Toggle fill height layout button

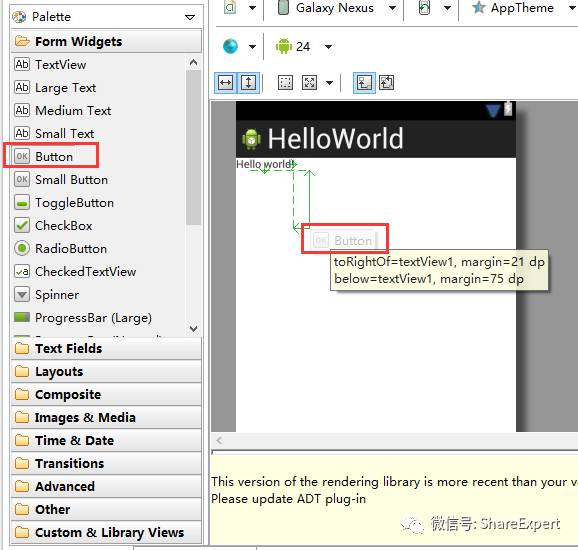pyautogui.click(x=249, y=83)
